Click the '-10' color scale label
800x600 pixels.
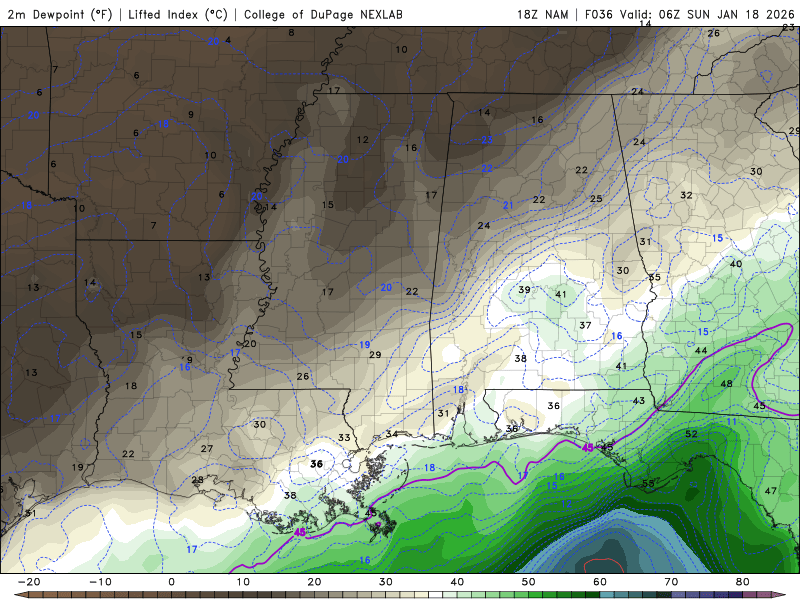[x=100, y=582]
